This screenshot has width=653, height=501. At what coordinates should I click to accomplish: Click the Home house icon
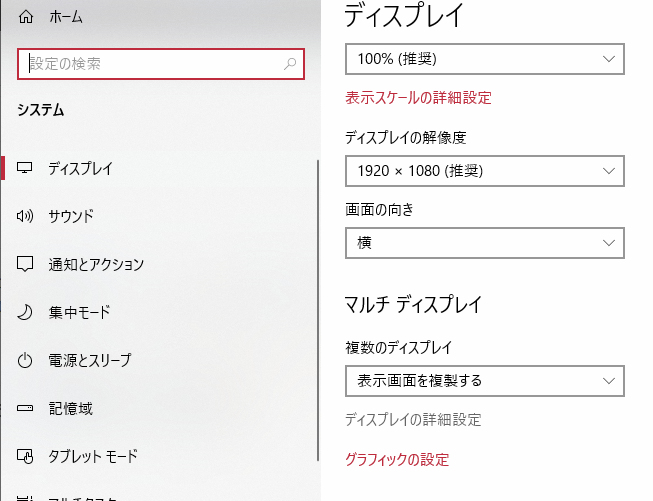pyautogui.click(x=26, y=17)
